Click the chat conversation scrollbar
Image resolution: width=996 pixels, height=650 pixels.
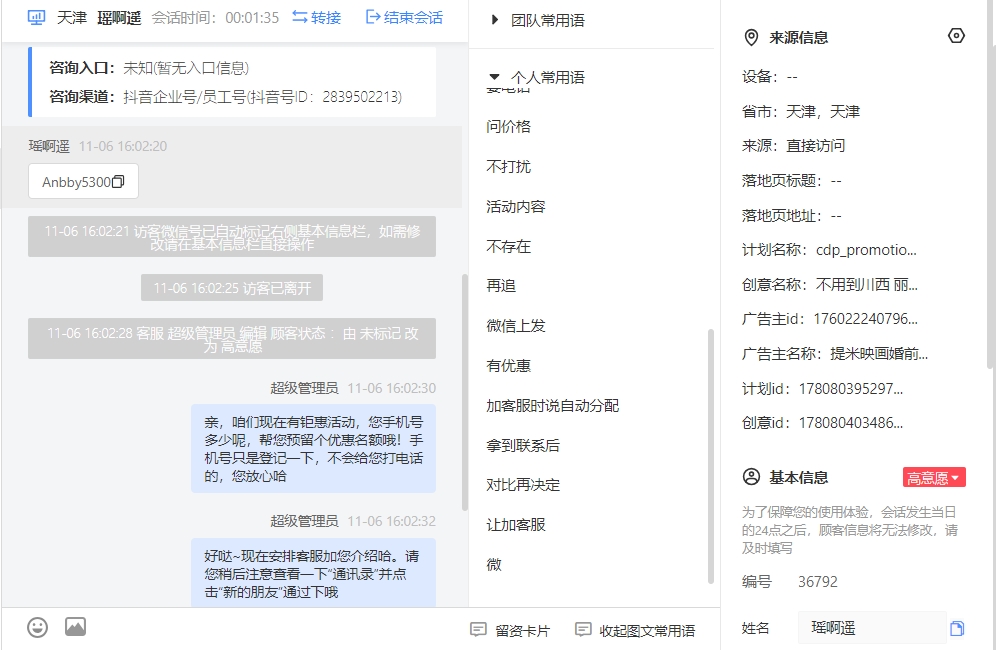pos(464,392)
